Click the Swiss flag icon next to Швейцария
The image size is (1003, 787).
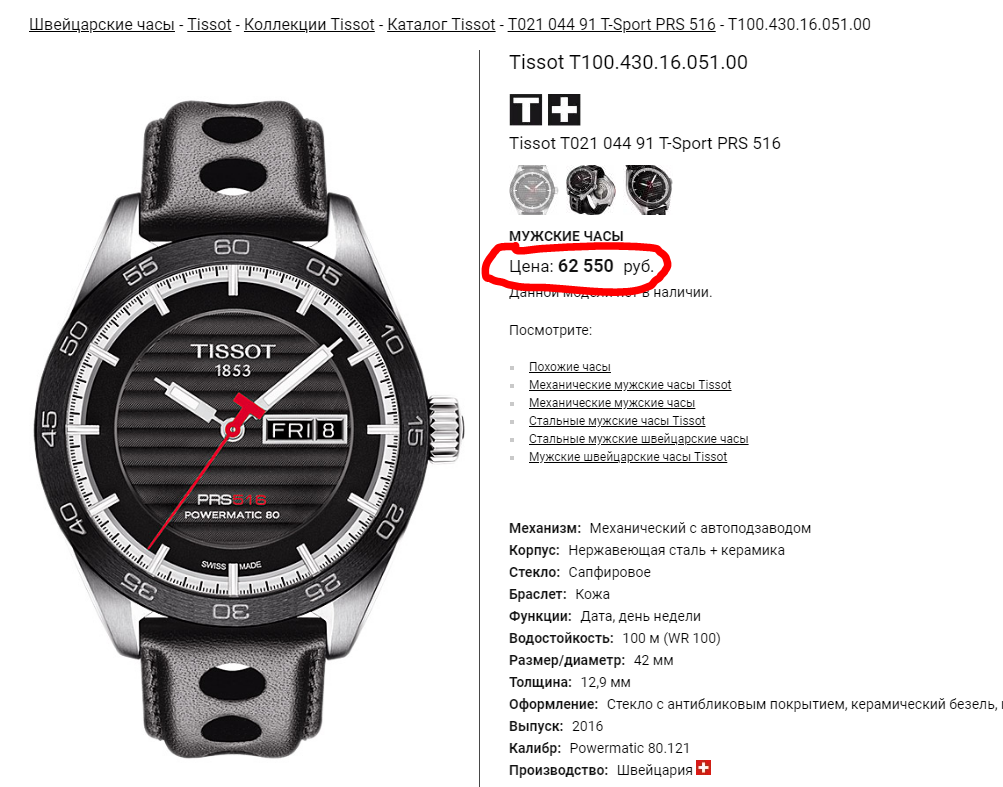[704, 767]
